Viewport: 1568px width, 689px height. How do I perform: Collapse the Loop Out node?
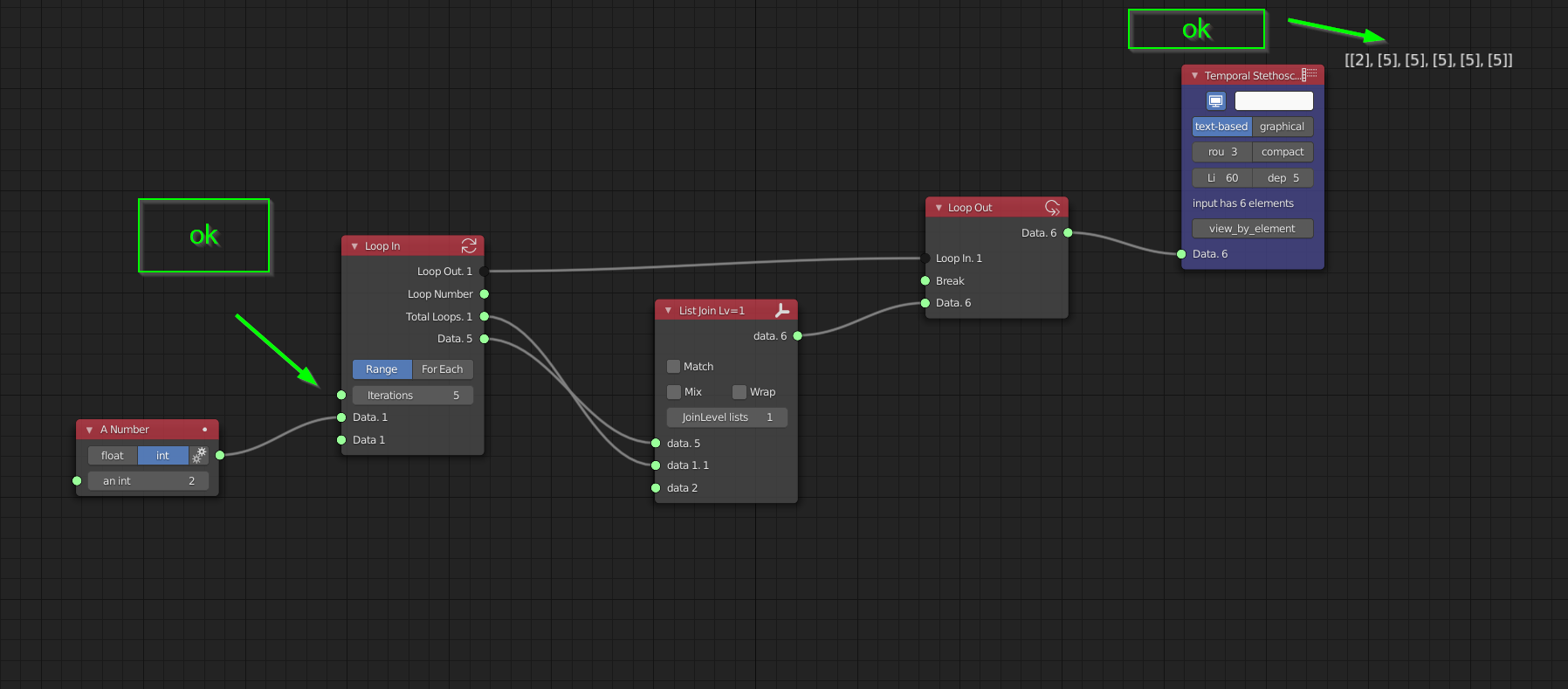[939, 208]
